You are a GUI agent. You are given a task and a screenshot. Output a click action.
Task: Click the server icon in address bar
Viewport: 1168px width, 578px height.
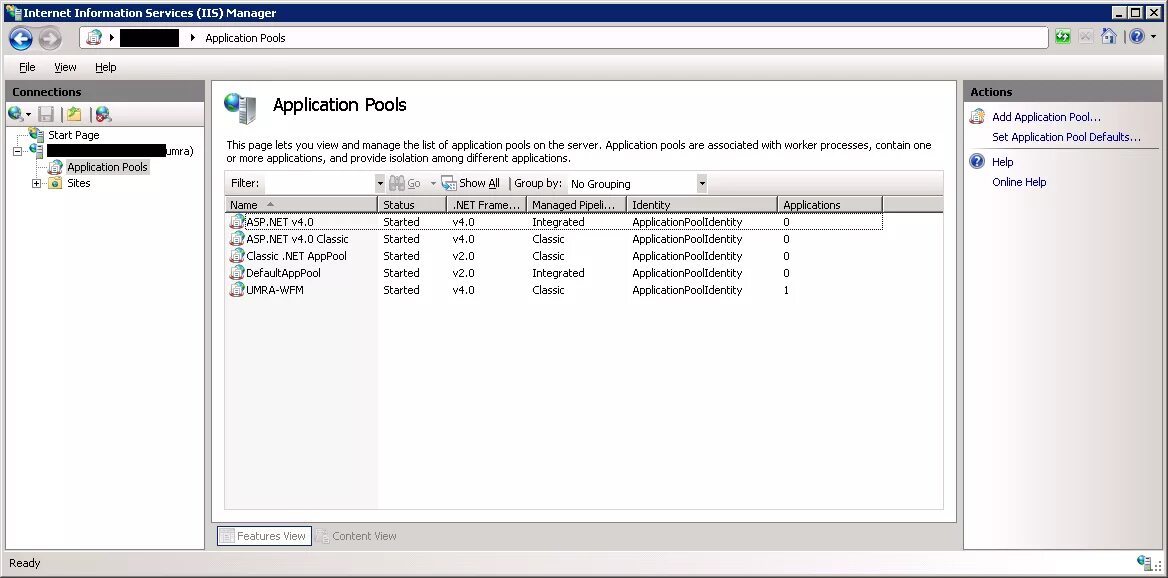click(x=94, y=37)
